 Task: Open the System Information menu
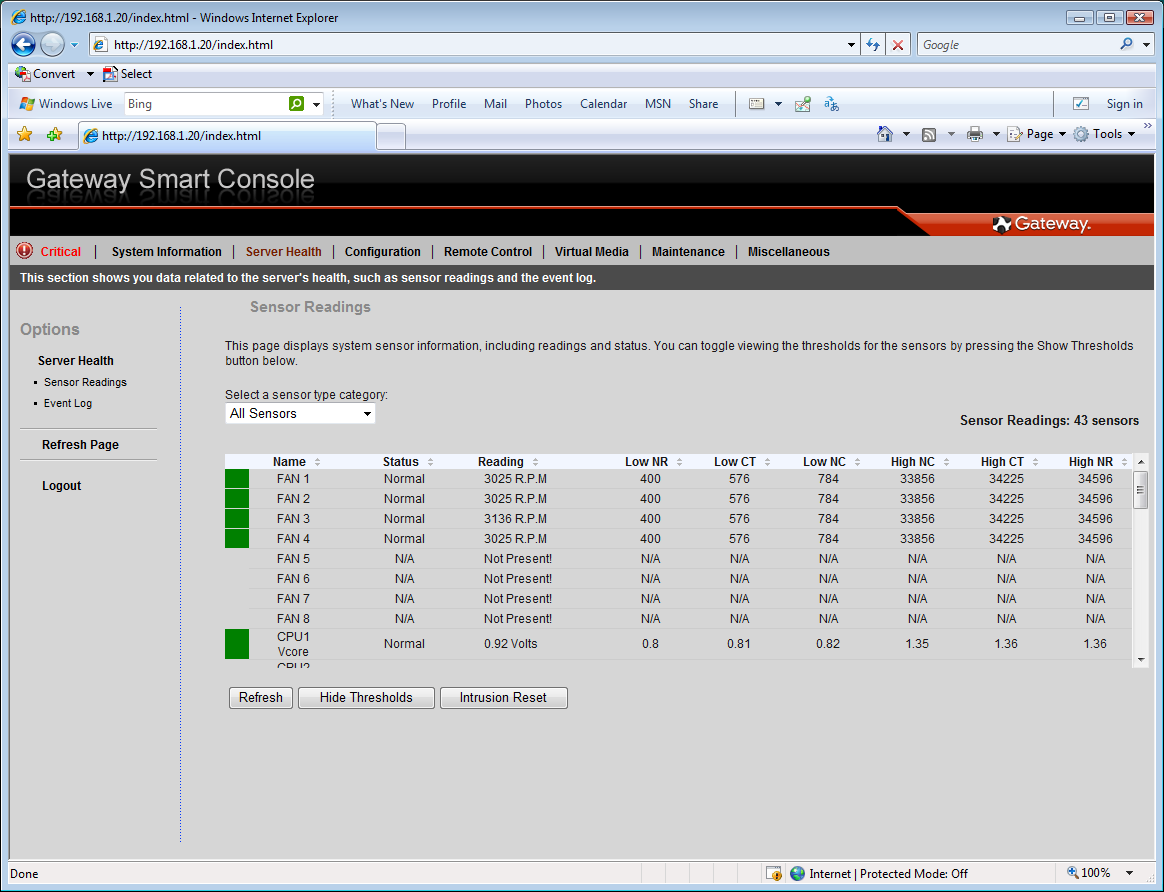click(166, 252)
